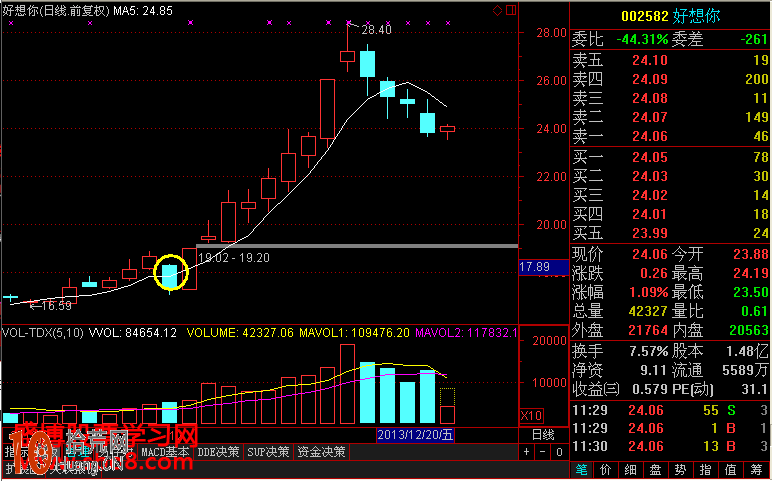The width and height of the screenshot is (772, 481).
Task: Click the 卖二 24.07 order row
Action: [670, 117]
